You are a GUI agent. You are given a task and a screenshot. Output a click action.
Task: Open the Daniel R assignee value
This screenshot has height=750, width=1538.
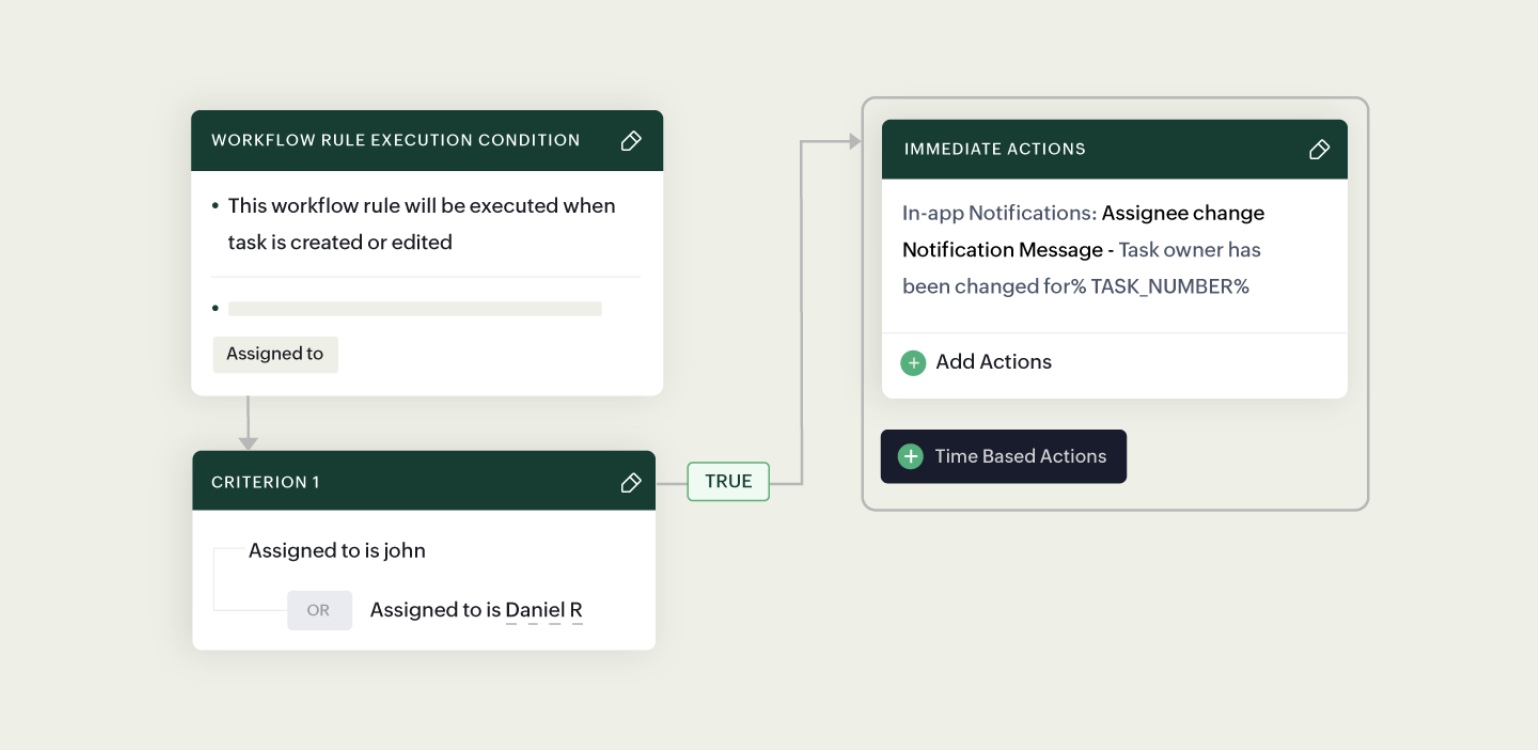point(544,610)
